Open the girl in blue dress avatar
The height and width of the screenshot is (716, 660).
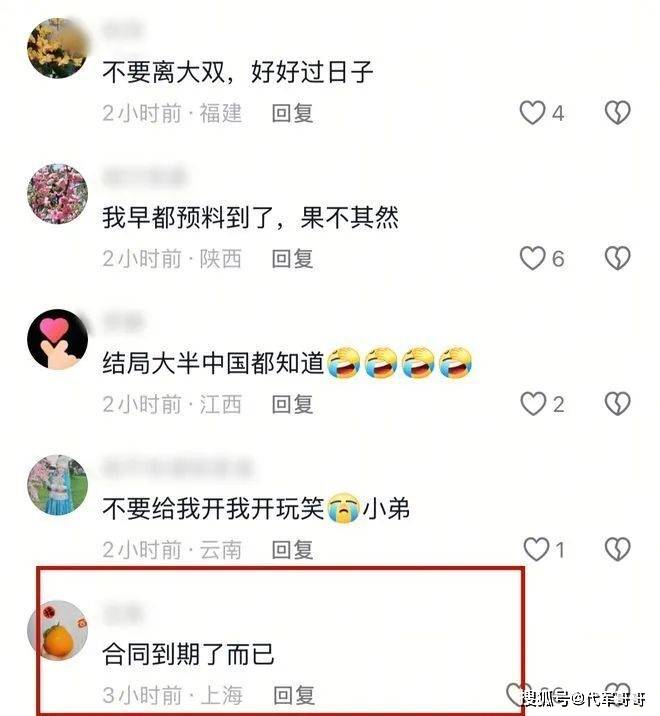57,485
